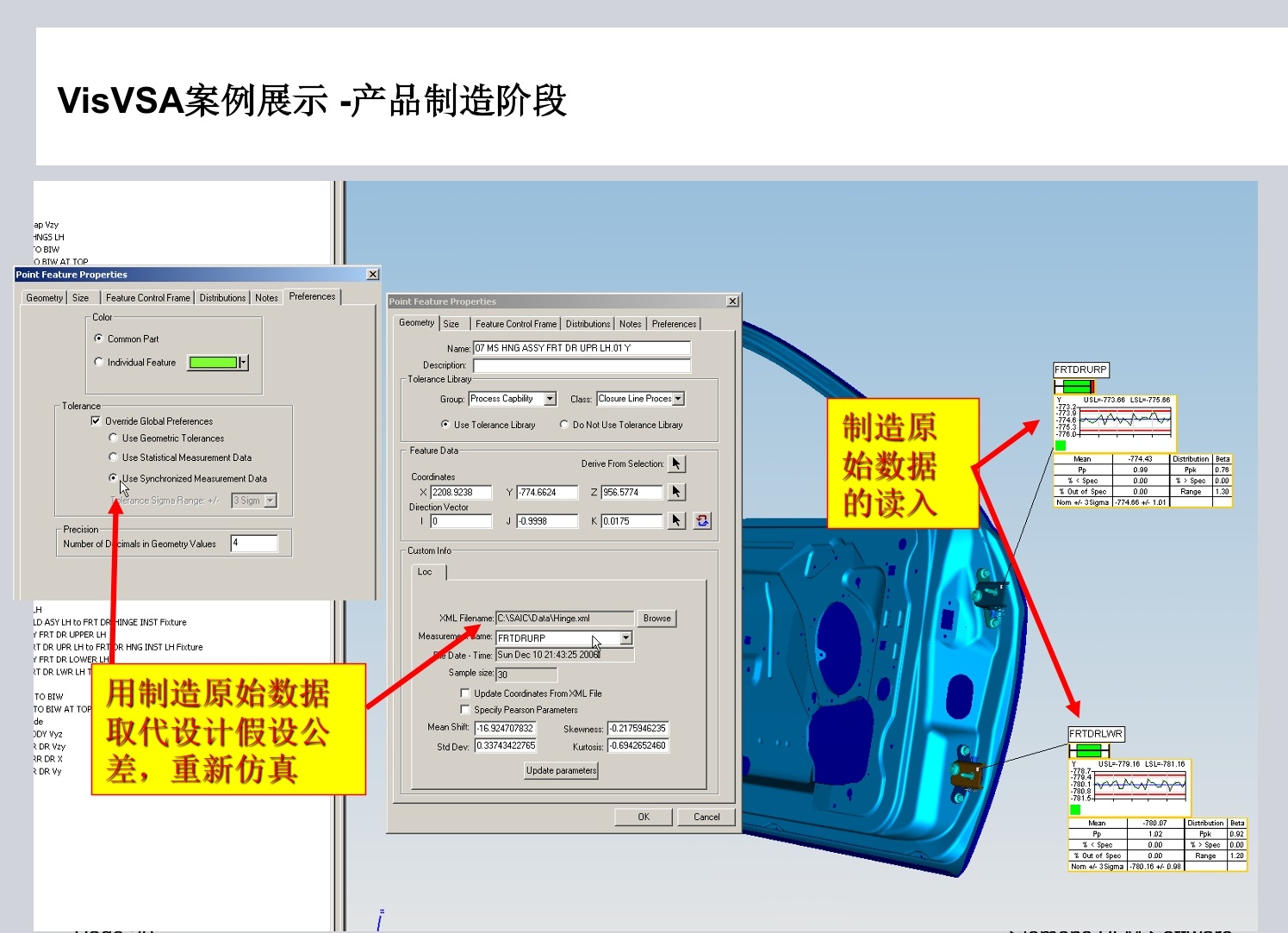Click the pick arrow icon beside K direction field
1288x933 pixels.
(677, 520)
